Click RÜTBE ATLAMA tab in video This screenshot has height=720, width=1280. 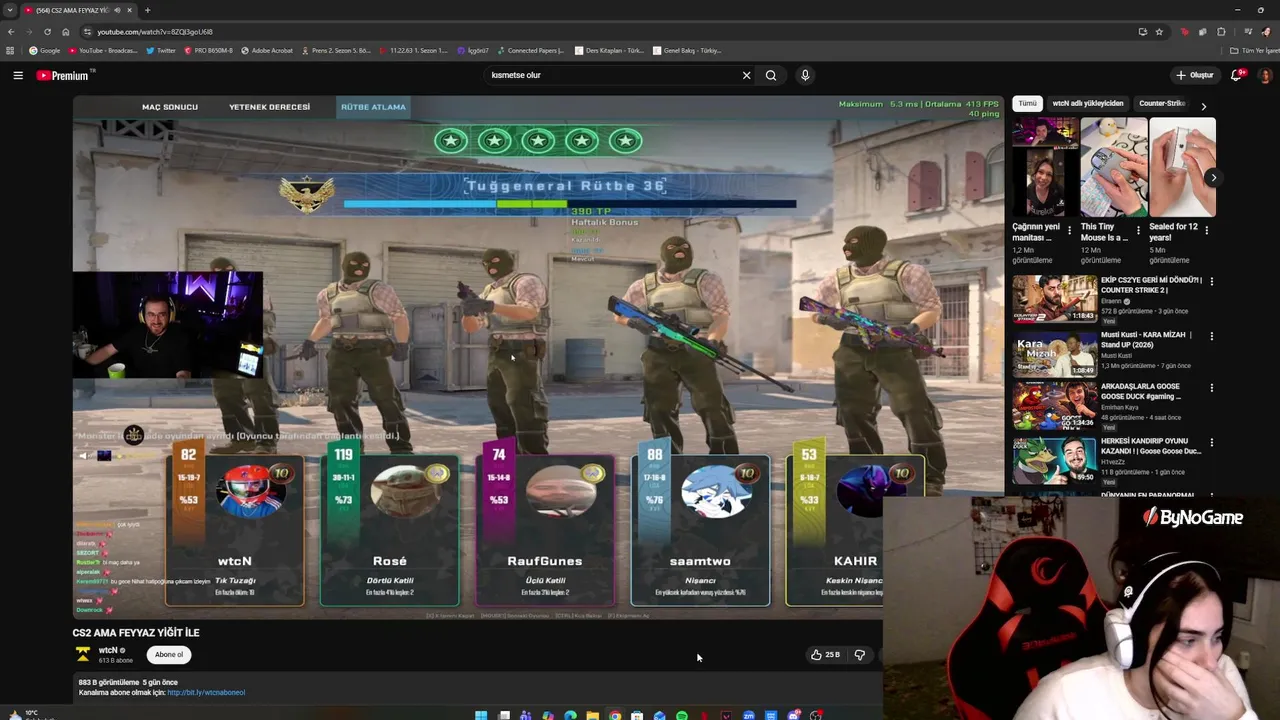pyautogui.click(x=373, y=107)
